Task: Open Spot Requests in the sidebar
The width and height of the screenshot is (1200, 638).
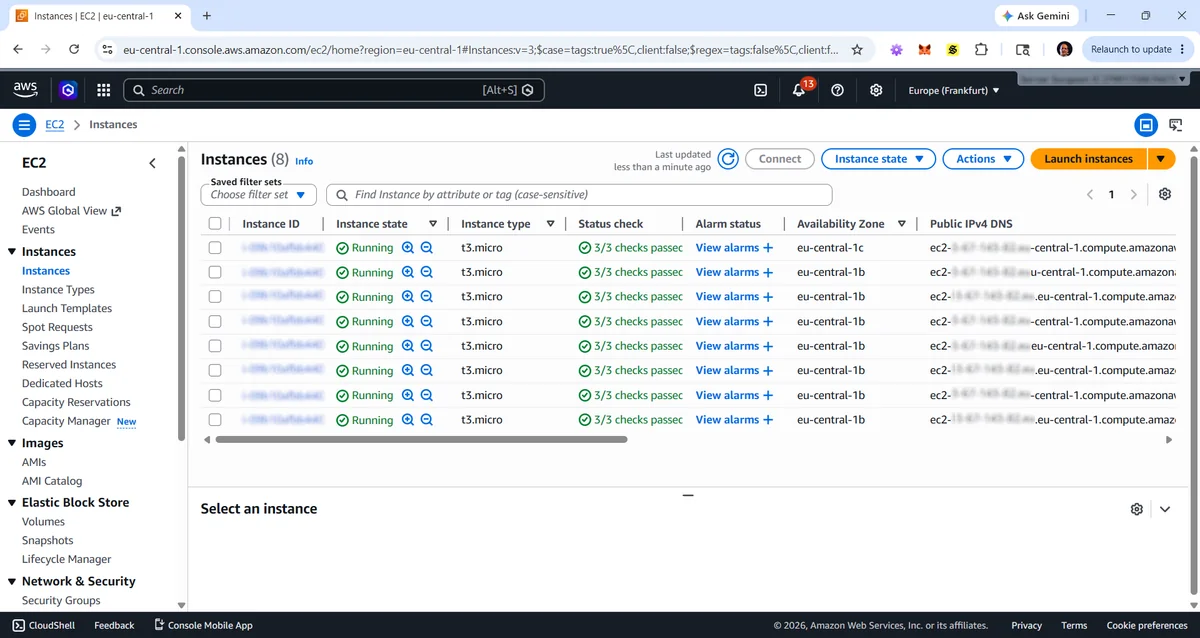Action: click(57, 328)
